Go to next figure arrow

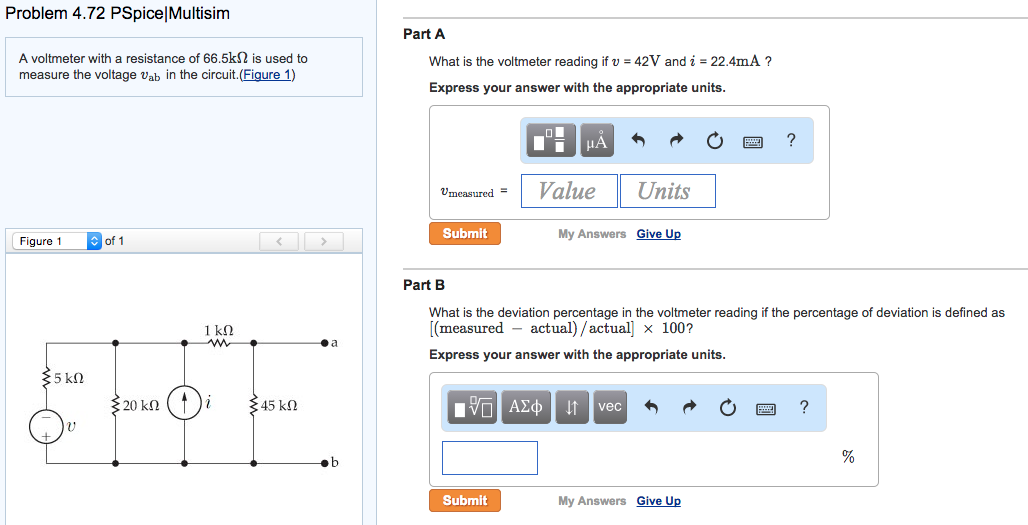click(323, 241)
